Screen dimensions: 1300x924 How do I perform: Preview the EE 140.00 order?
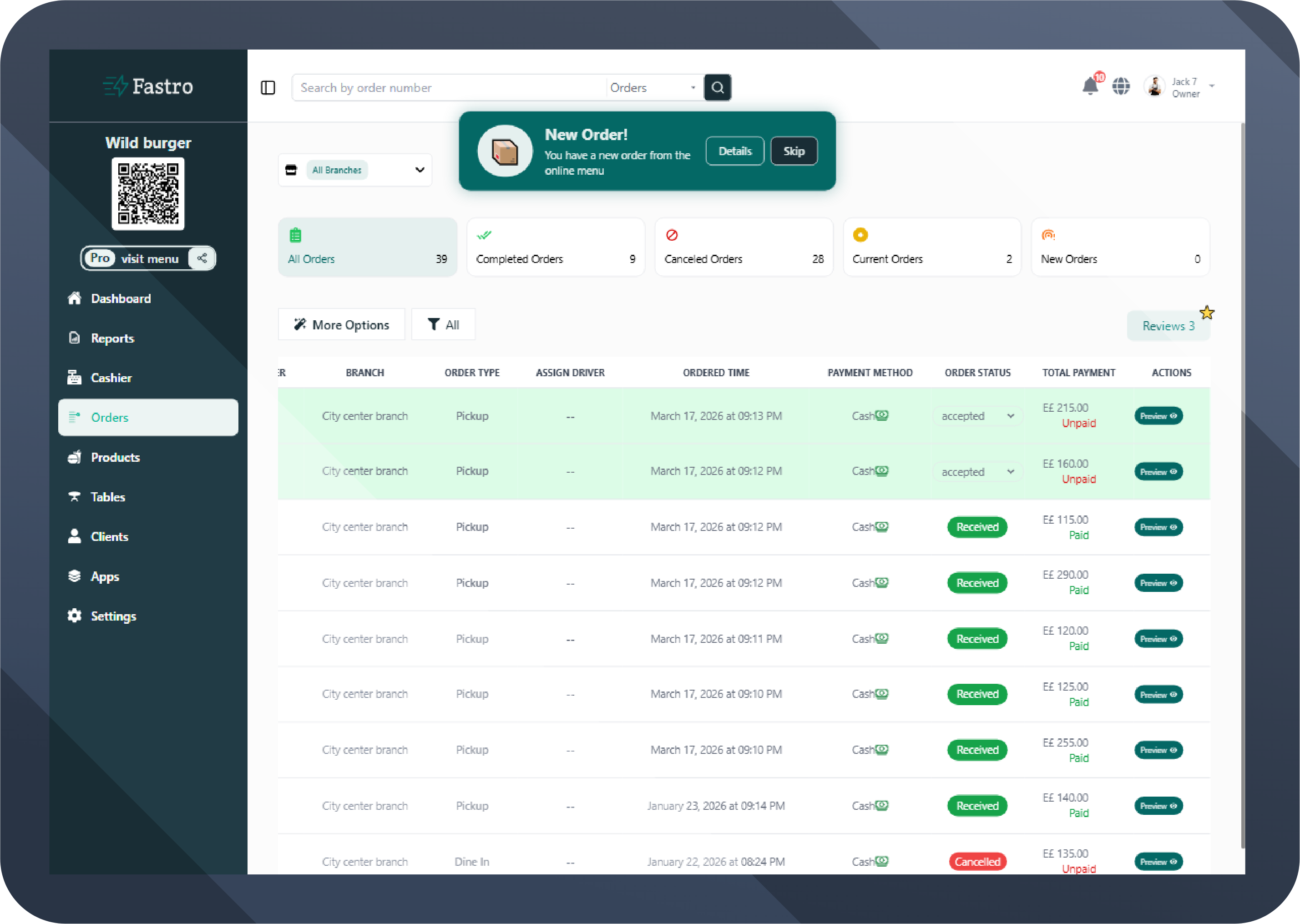1158,806
